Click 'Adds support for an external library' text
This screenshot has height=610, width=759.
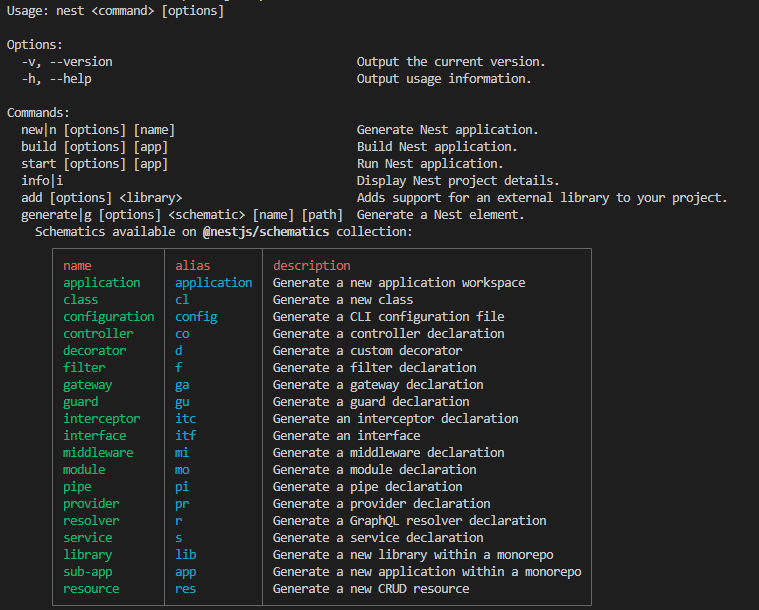[483, 198]
